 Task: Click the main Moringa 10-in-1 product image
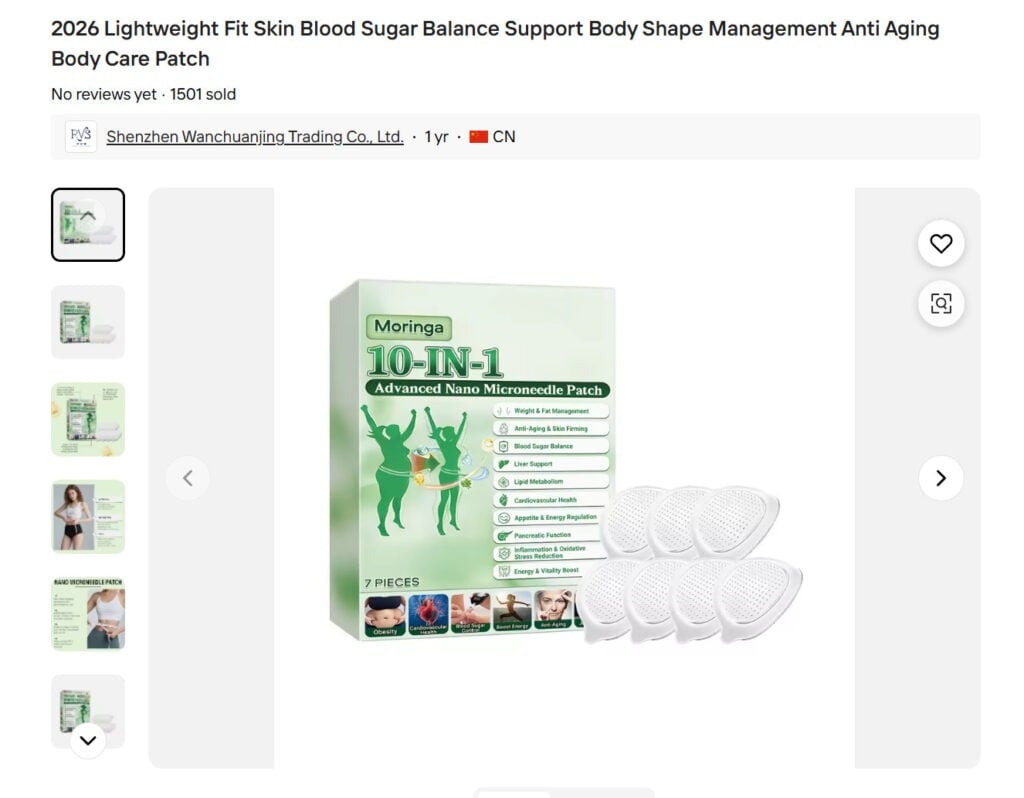pos(564,478)
